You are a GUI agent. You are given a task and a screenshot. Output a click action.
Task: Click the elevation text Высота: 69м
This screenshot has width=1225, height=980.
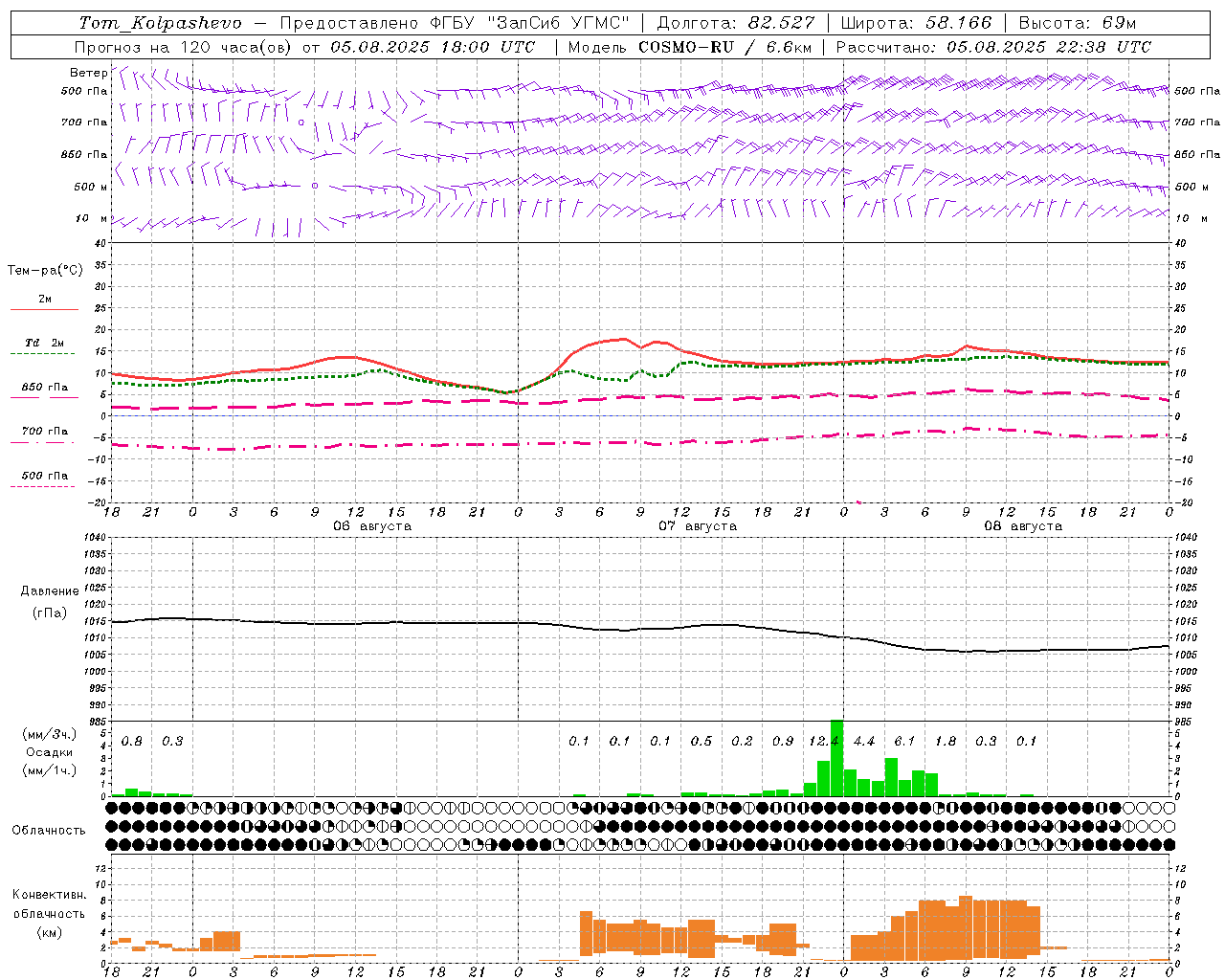pyautogui.click(x=1078, y=23)
